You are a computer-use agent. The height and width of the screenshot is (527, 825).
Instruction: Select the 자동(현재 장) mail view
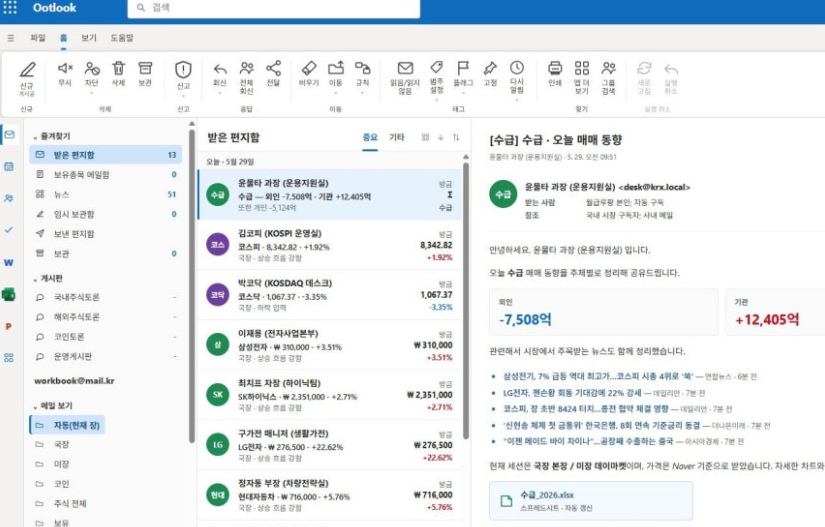[x=67, y=425]
